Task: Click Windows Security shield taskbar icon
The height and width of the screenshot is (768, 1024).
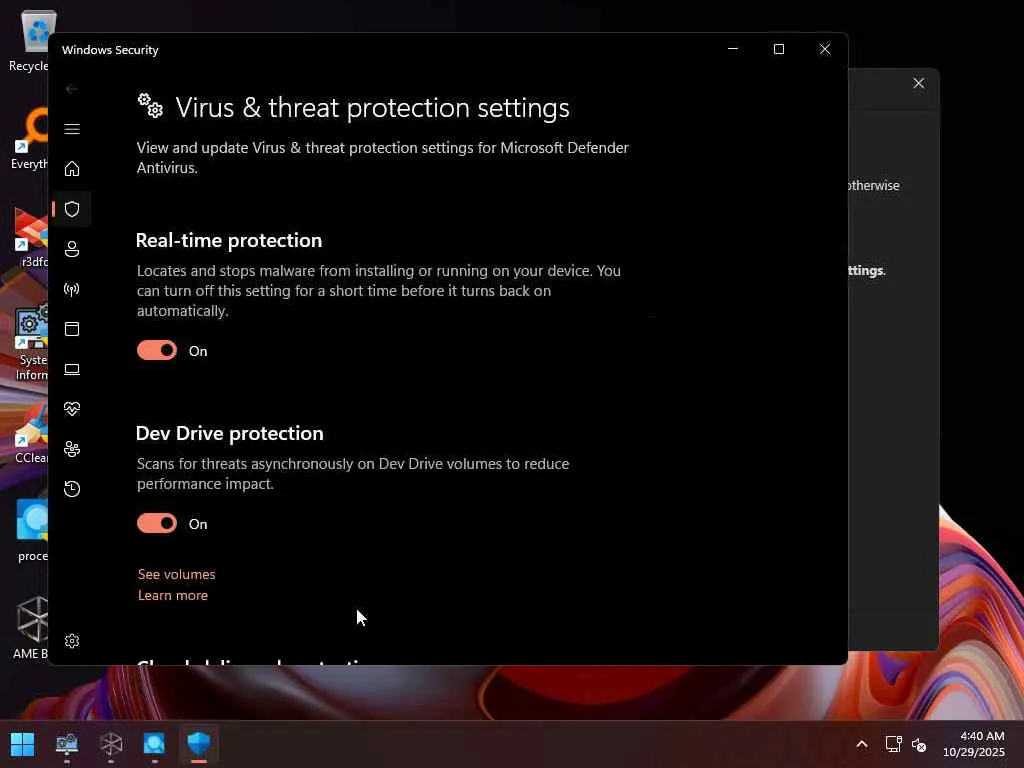Action: (x=199, y=744)
